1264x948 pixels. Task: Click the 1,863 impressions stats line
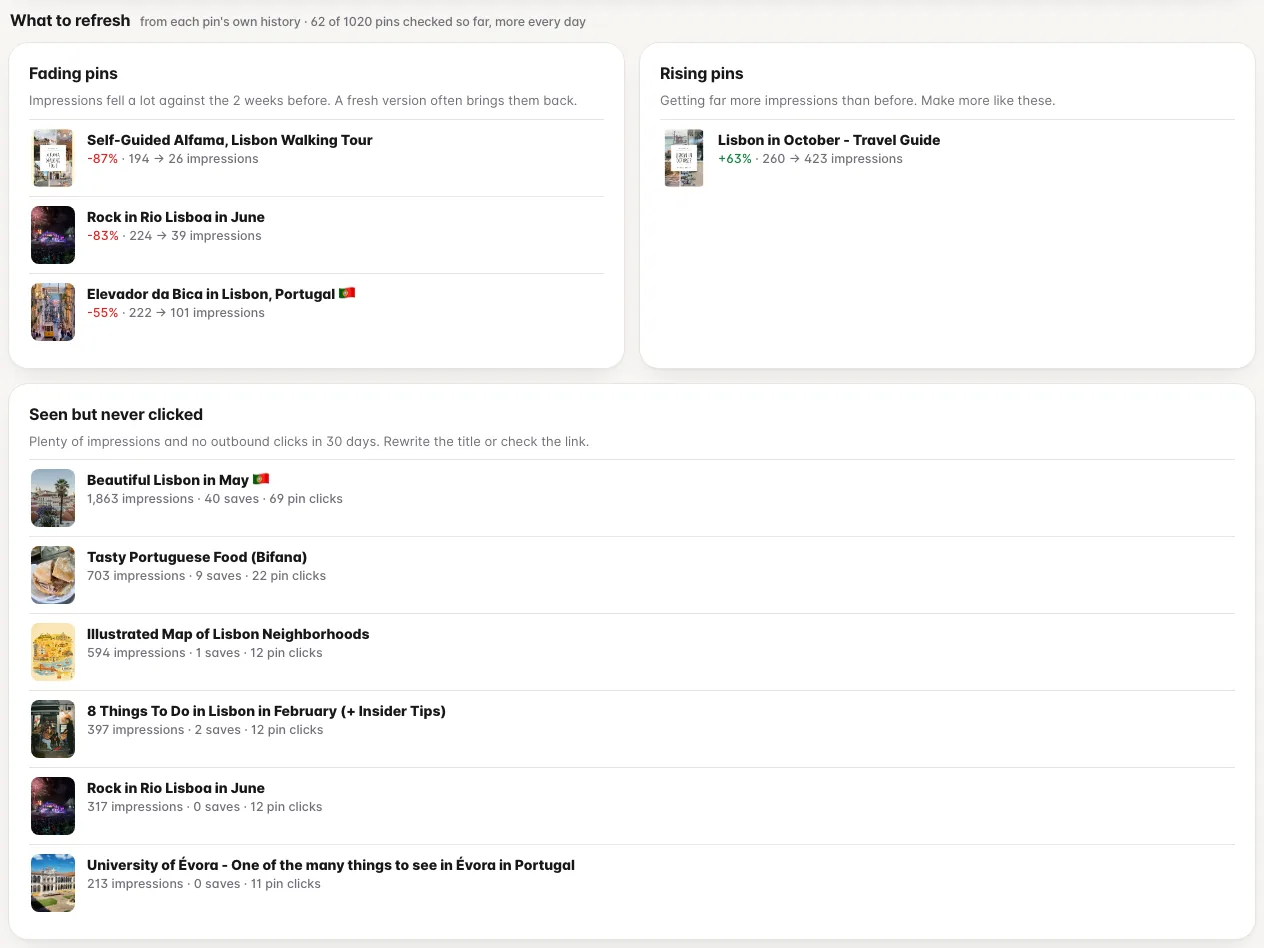[215, 499]
